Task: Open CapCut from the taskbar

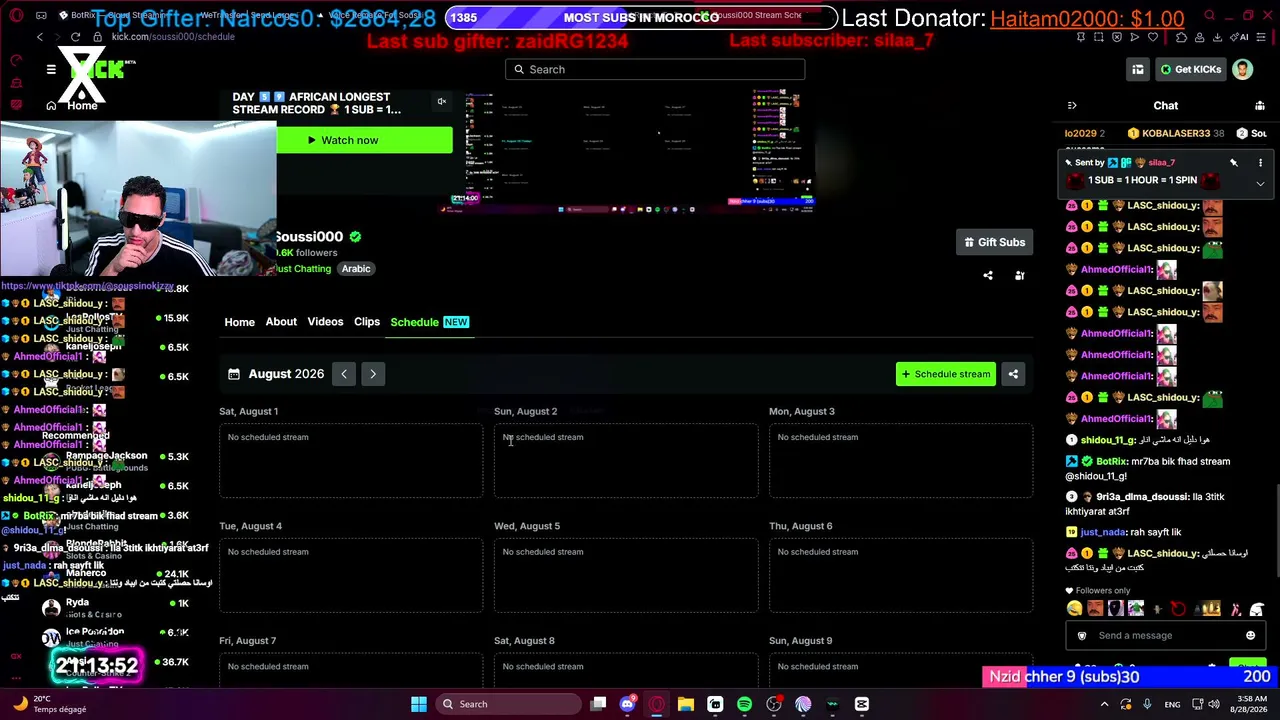Action: 862,704
